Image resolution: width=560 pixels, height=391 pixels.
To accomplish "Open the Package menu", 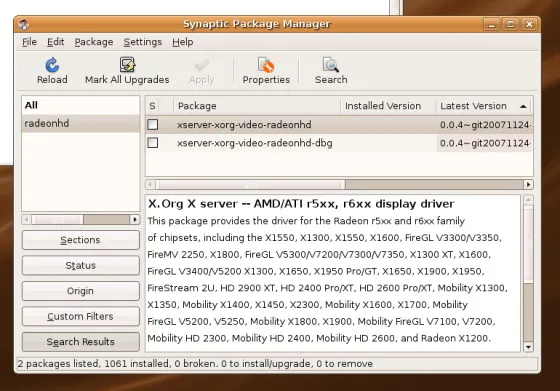I will 94,42.
